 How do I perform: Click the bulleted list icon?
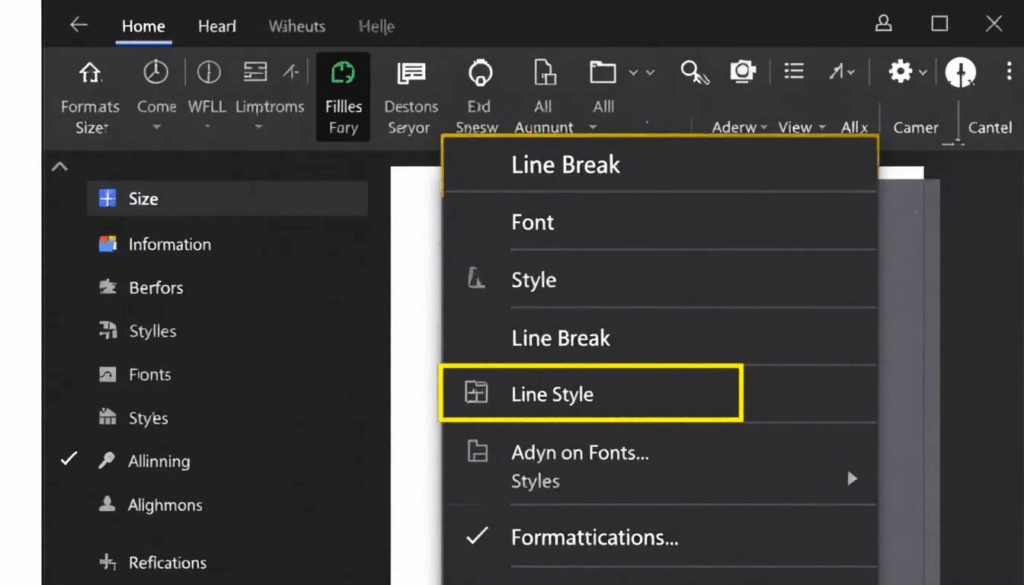pos(793,71)
